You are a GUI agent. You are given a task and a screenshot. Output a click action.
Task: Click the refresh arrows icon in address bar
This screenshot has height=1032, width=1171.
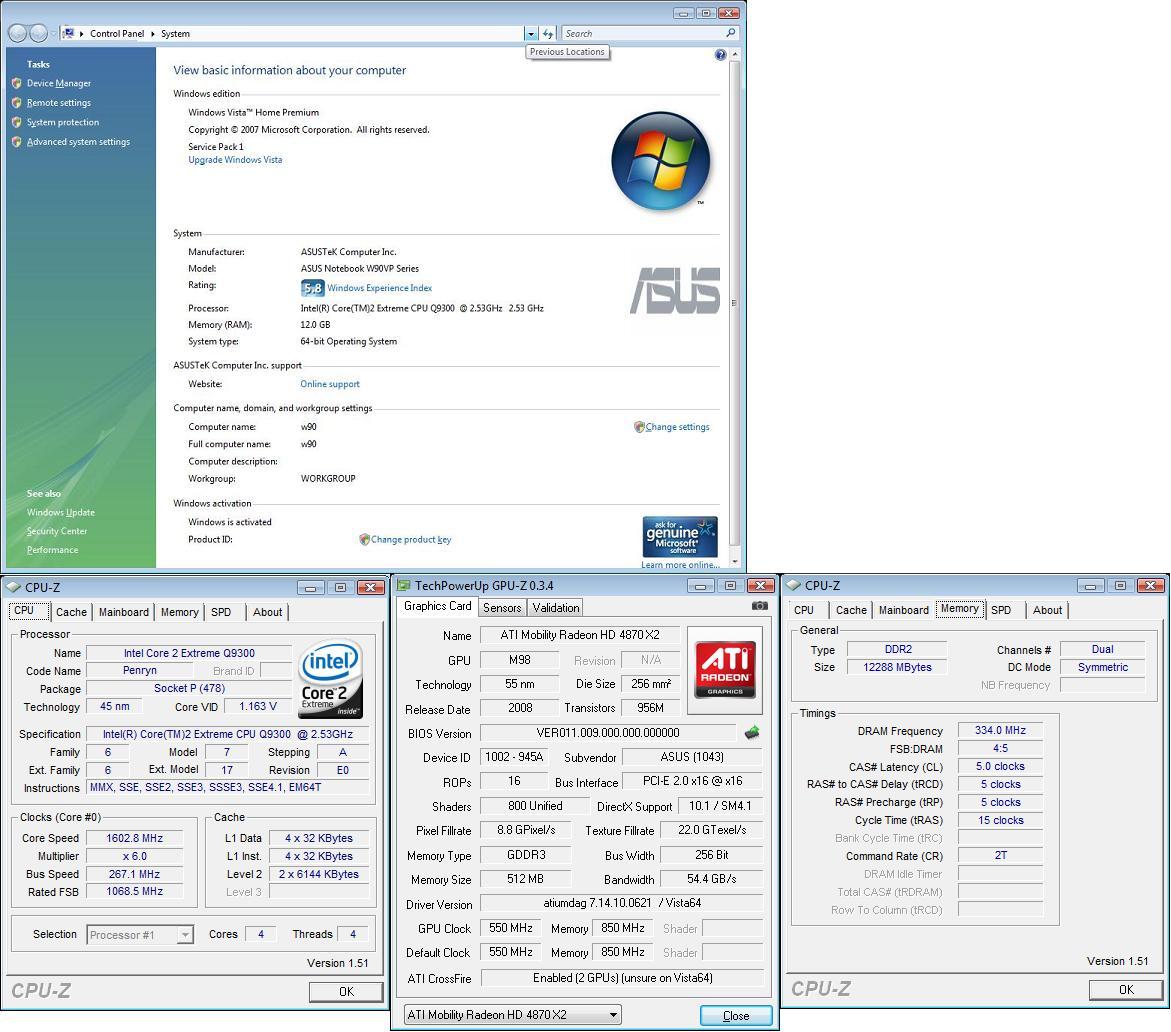548,34
